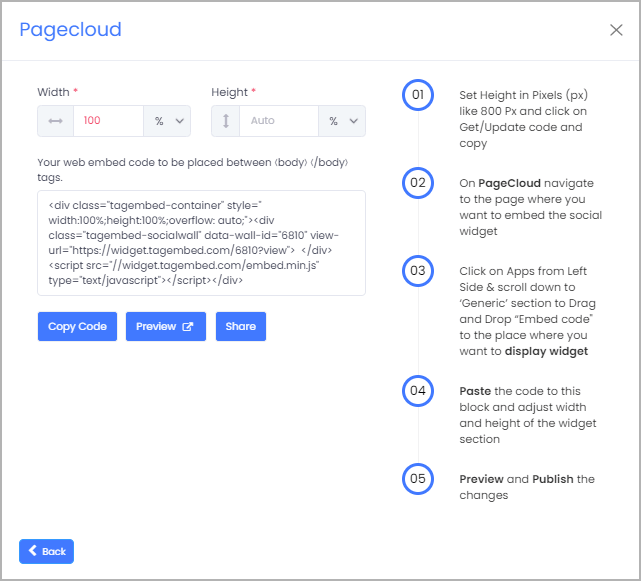Open the Height unit dropdown

(x=342, y=121)
